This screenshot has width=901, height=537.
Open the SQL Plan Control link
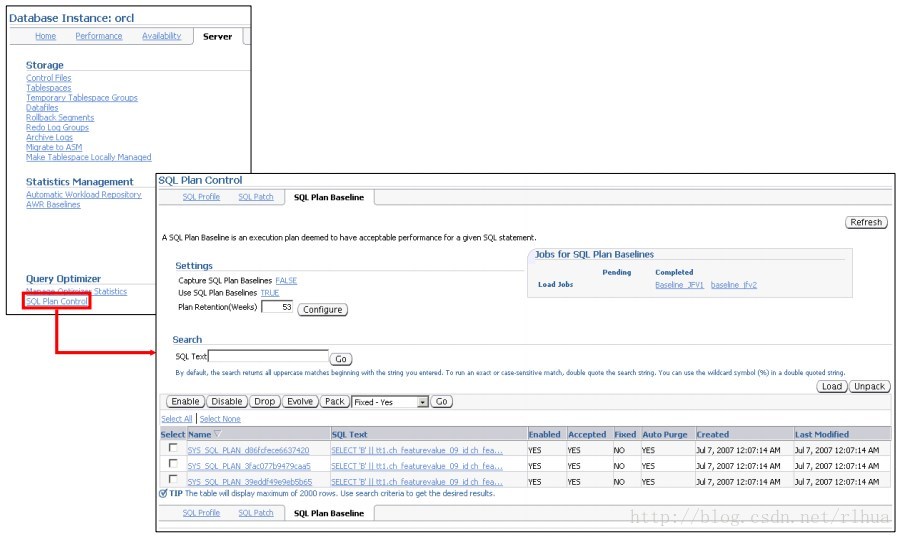point(57,301)
